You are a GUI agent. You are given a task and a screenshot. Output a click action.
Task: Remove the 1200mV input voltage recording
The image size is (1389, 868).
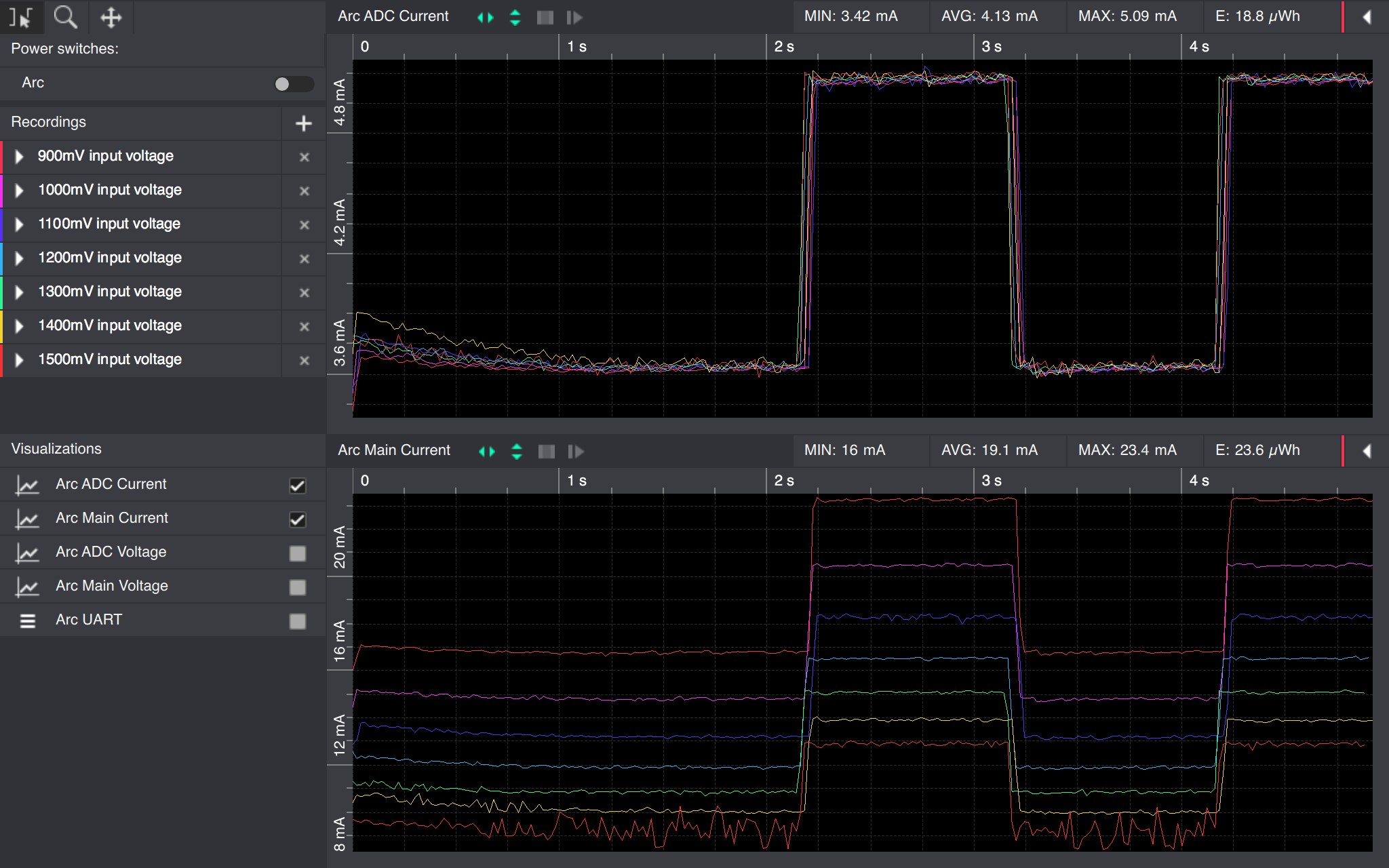click(x=303, y=258)
